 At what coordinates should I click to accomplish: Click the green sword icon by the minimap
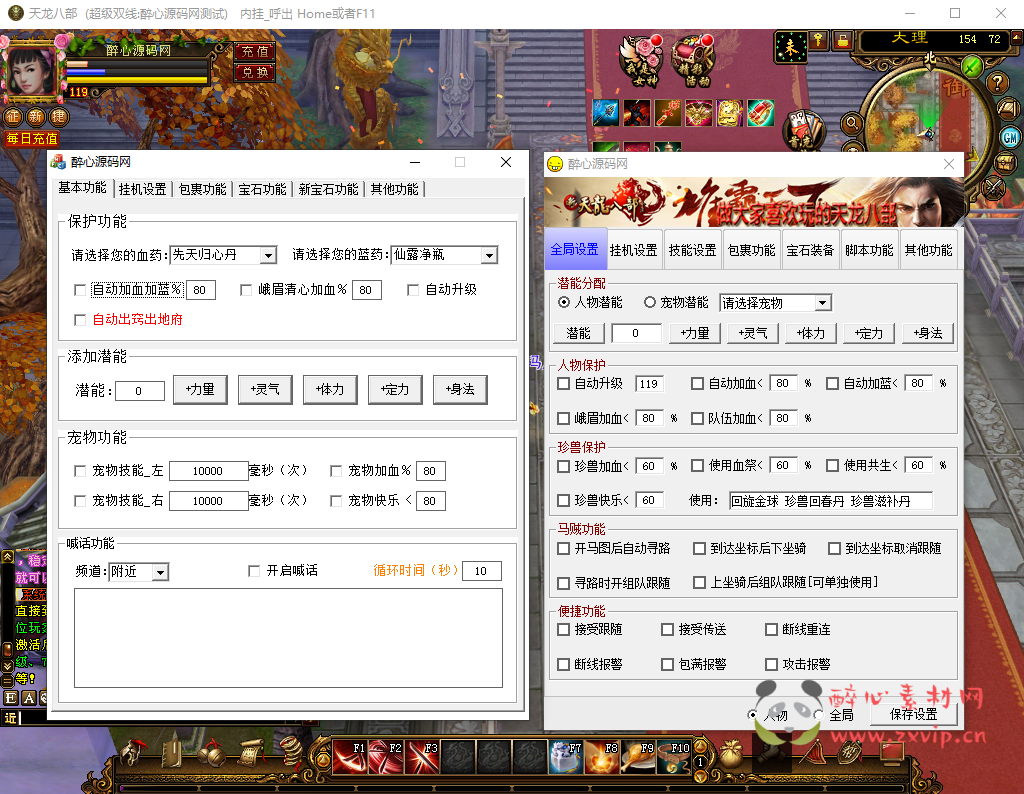[972, 66]
